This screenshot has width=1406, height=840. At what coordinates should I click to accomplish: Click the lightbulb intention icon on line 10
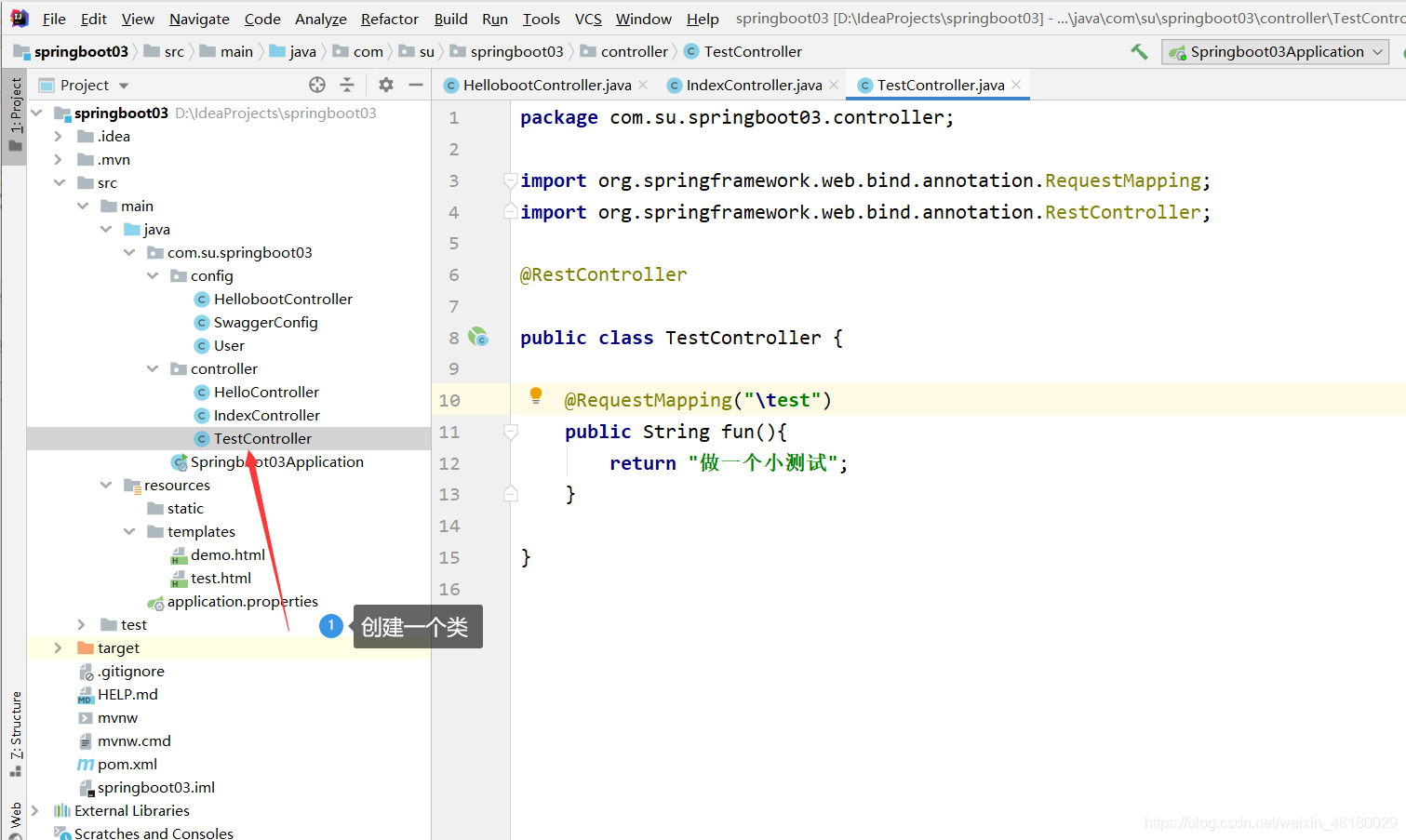pyautogui.click(x=536, y=395)
